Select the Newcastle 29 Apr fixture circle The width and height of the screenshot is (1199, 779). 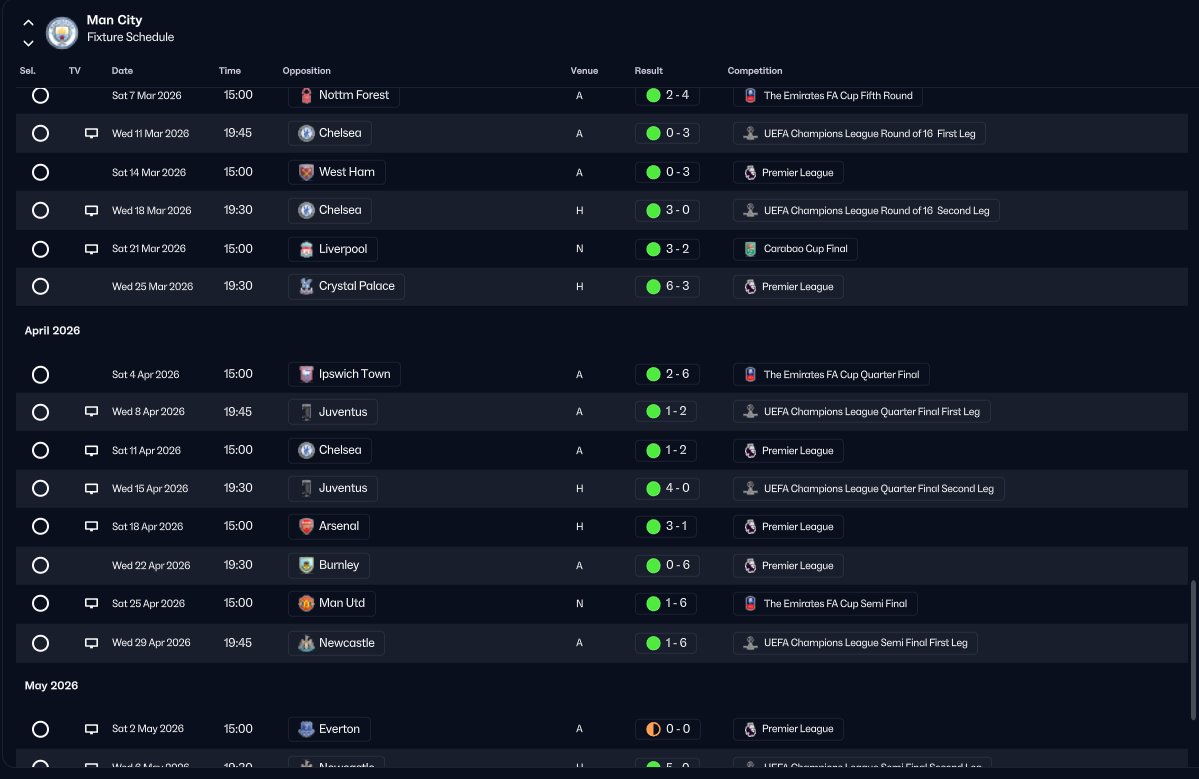41,643
